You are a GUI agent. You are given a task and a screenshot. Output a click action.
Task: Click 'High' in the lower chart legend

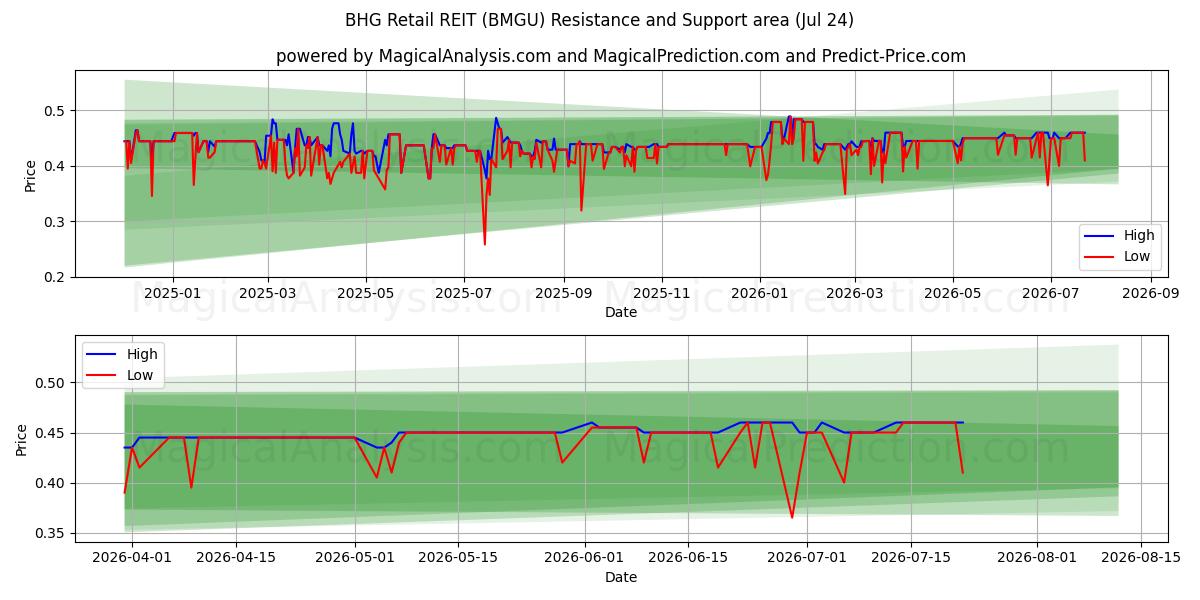142,354
